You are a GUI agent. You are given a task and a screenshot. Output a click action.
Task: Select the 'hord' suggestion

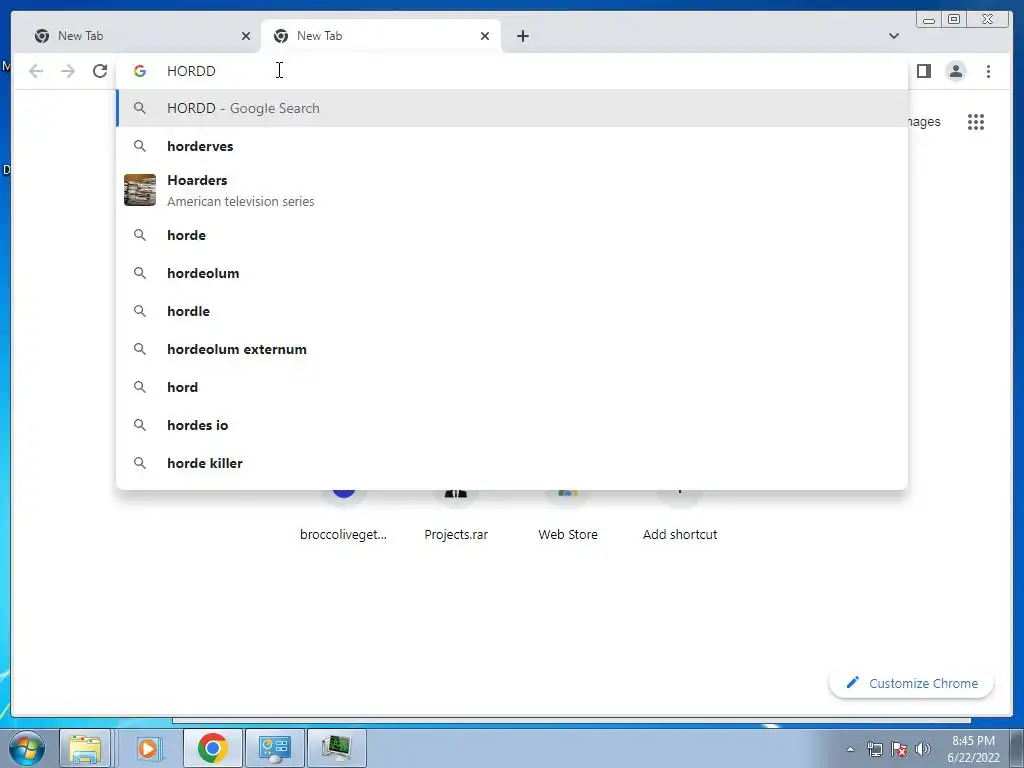pos(512,387)
